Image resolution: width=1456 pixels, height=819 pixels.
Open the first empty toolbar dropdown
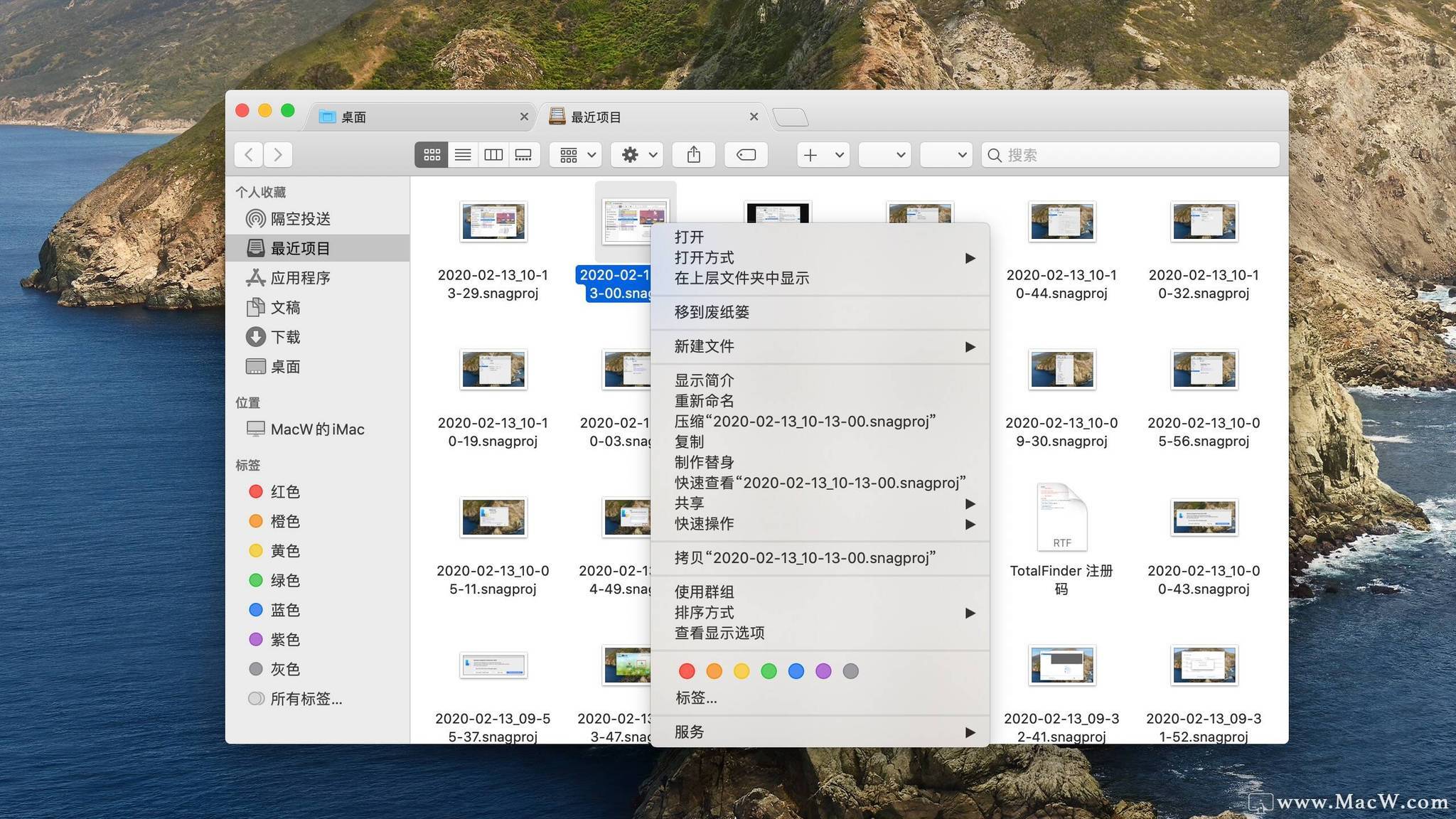[884, 154]
